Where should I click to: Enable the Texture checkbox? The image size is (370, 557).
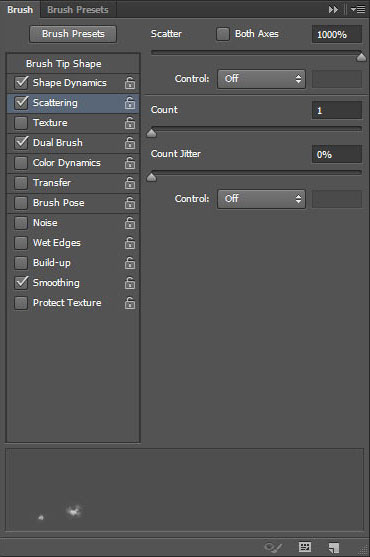[x=21, y=123]
